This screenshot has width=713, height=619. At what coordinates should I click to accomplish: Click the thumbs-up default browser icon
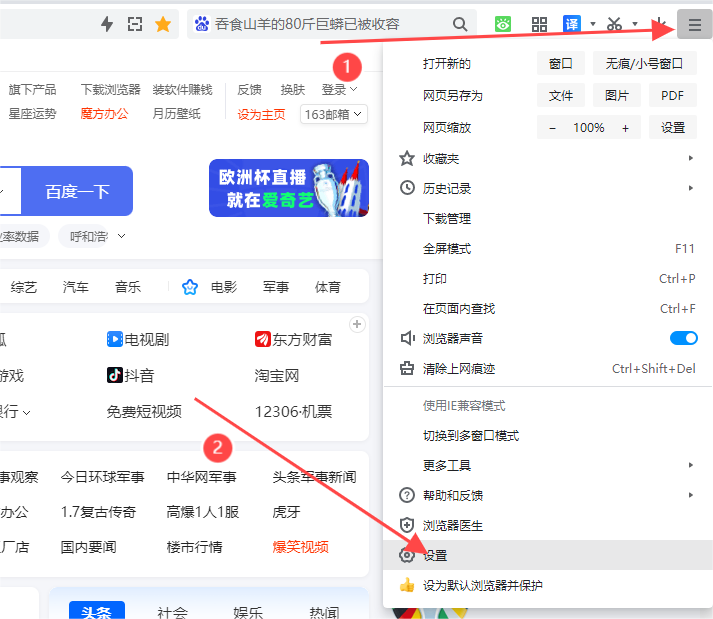pyautogui.click(x=407, y=585)
